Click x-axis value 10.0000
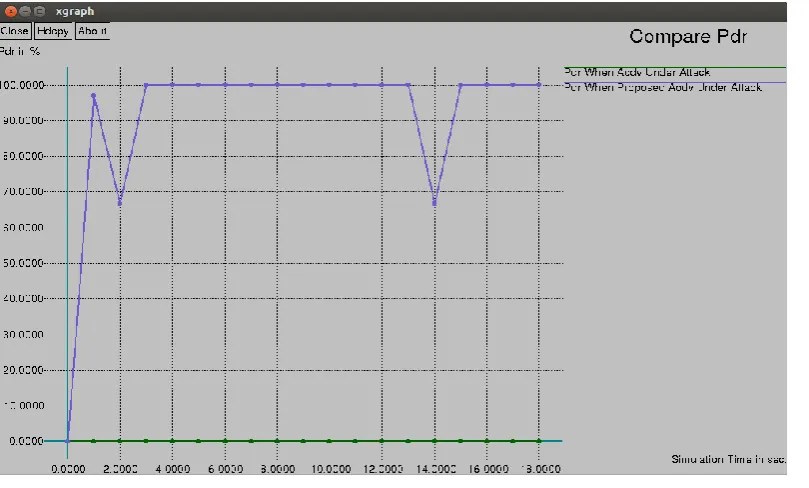This screenshot has height=488, width=809. point(331,469)
